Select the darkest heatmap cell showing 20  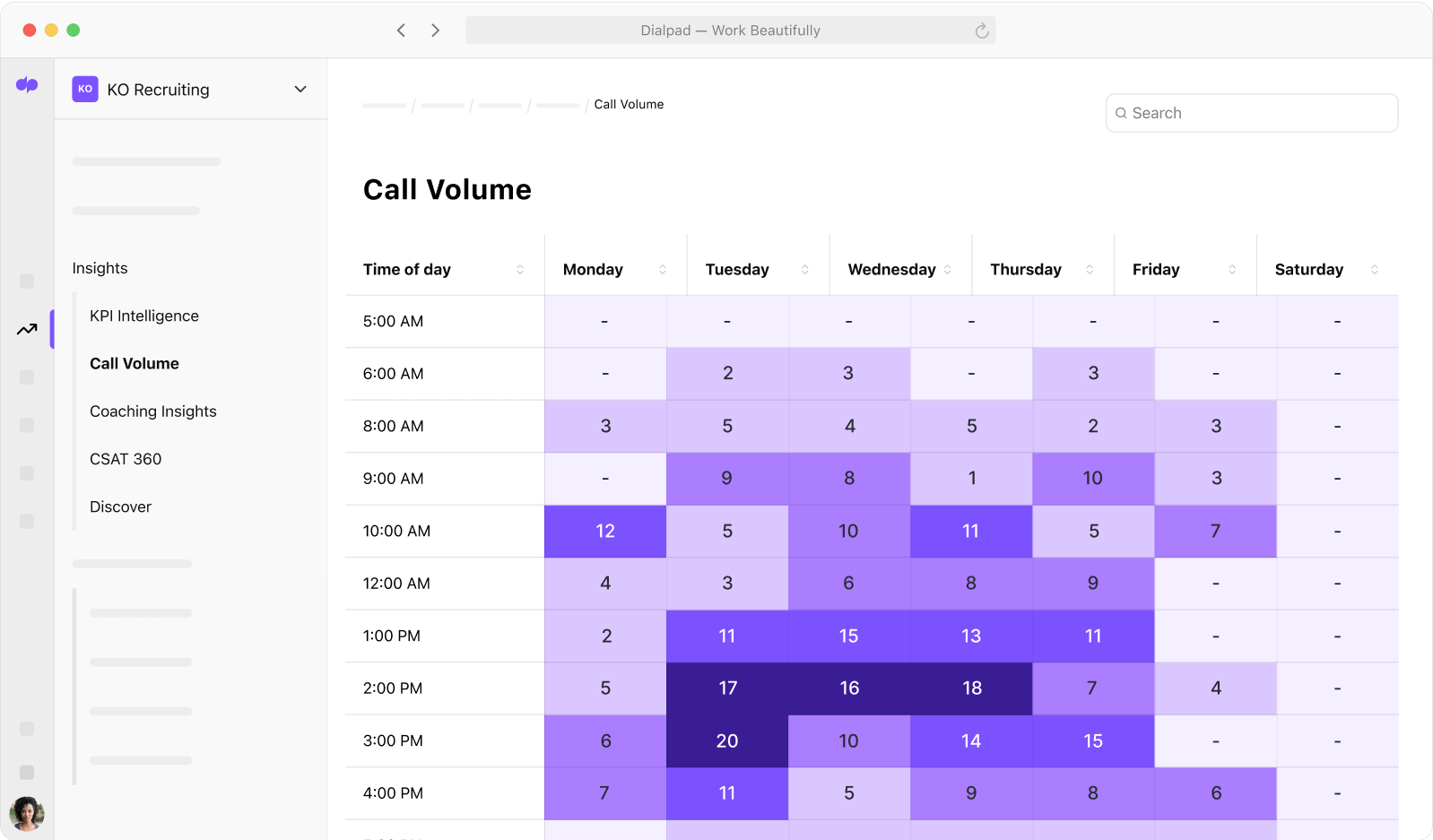[x=727, y=741]
